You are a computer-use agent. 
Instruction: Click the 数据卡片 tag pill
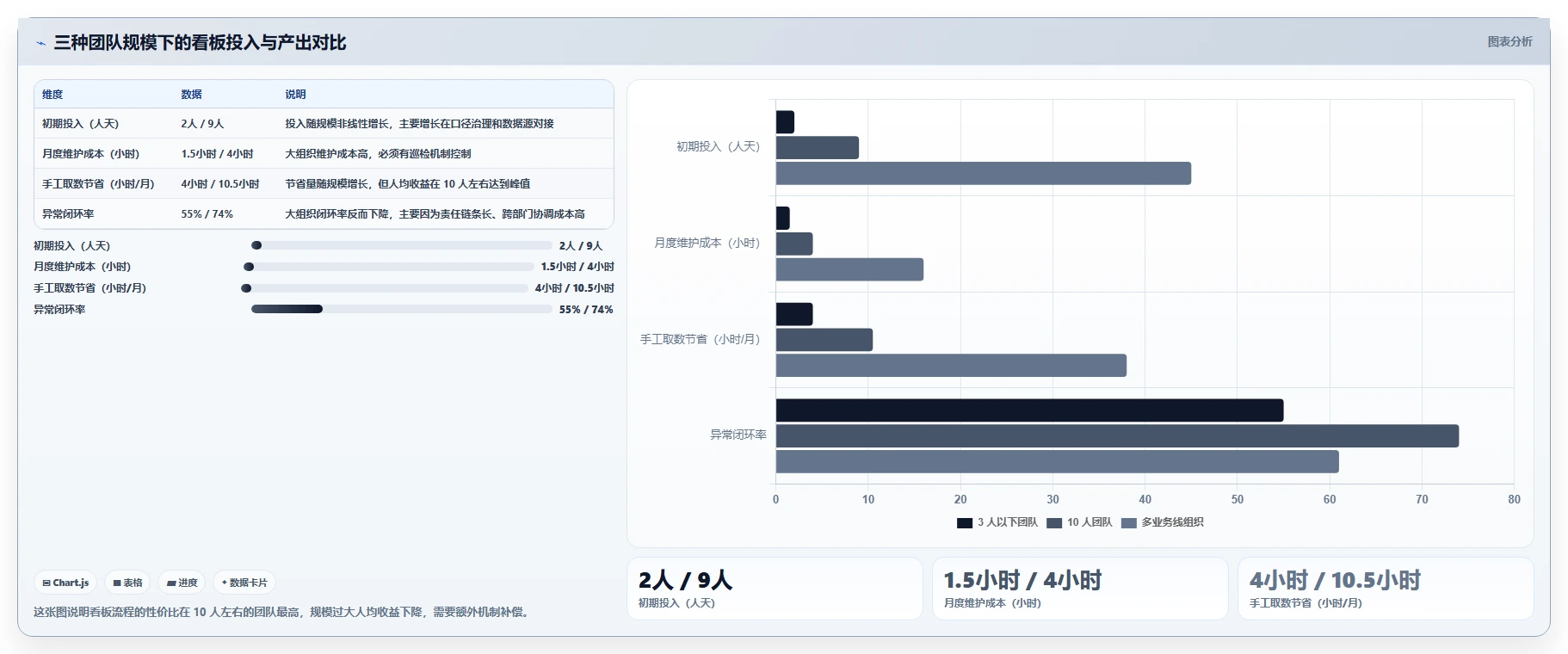(244, 583)
